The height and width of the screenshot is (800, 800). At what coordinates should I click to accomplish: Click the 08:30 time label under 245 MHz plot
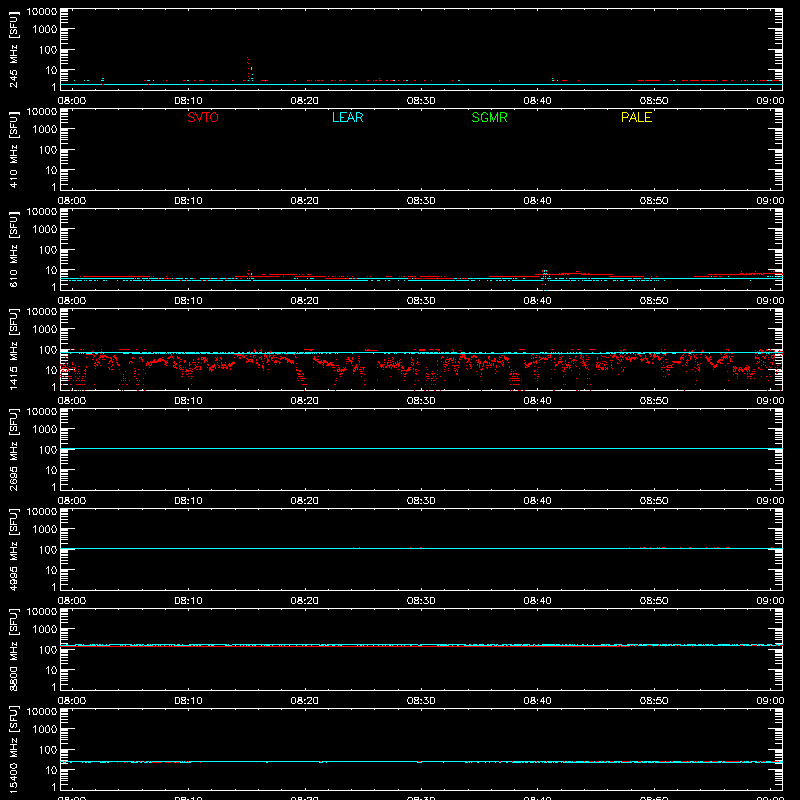[x=421, y=101]
